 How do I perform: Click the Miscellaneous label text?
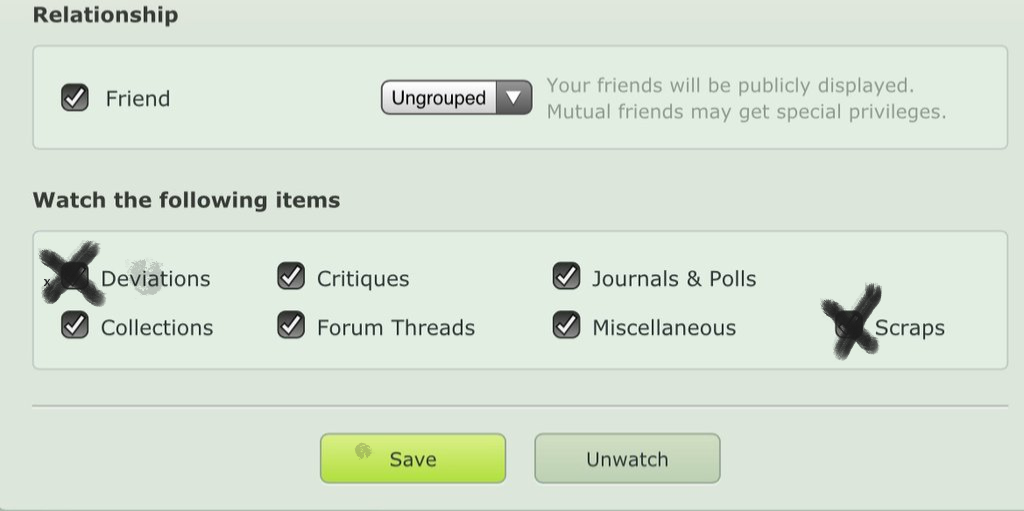click(x=664, y=327)
